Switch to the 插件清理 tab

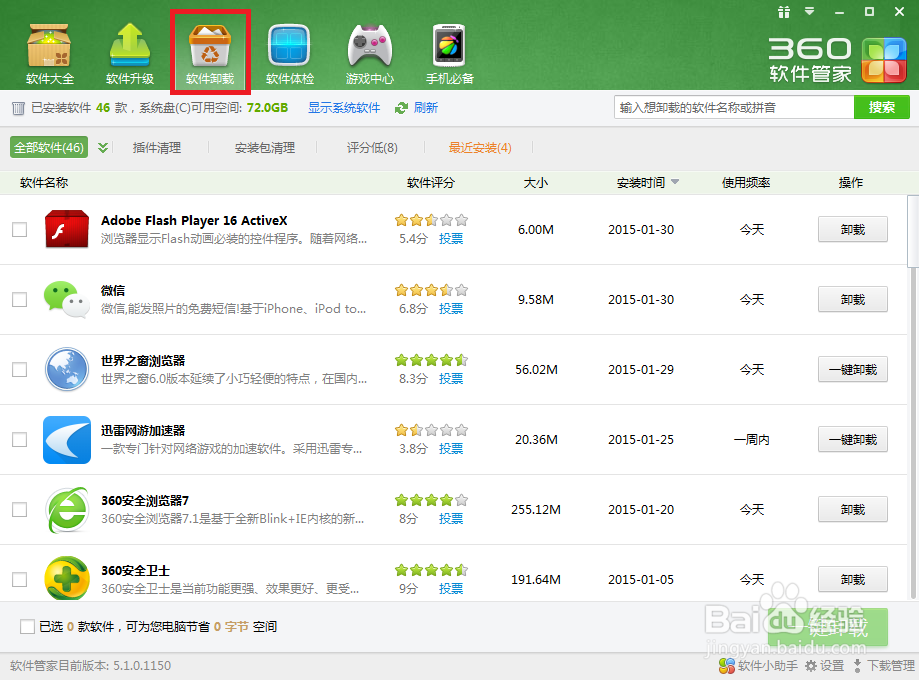pos(156,148)
